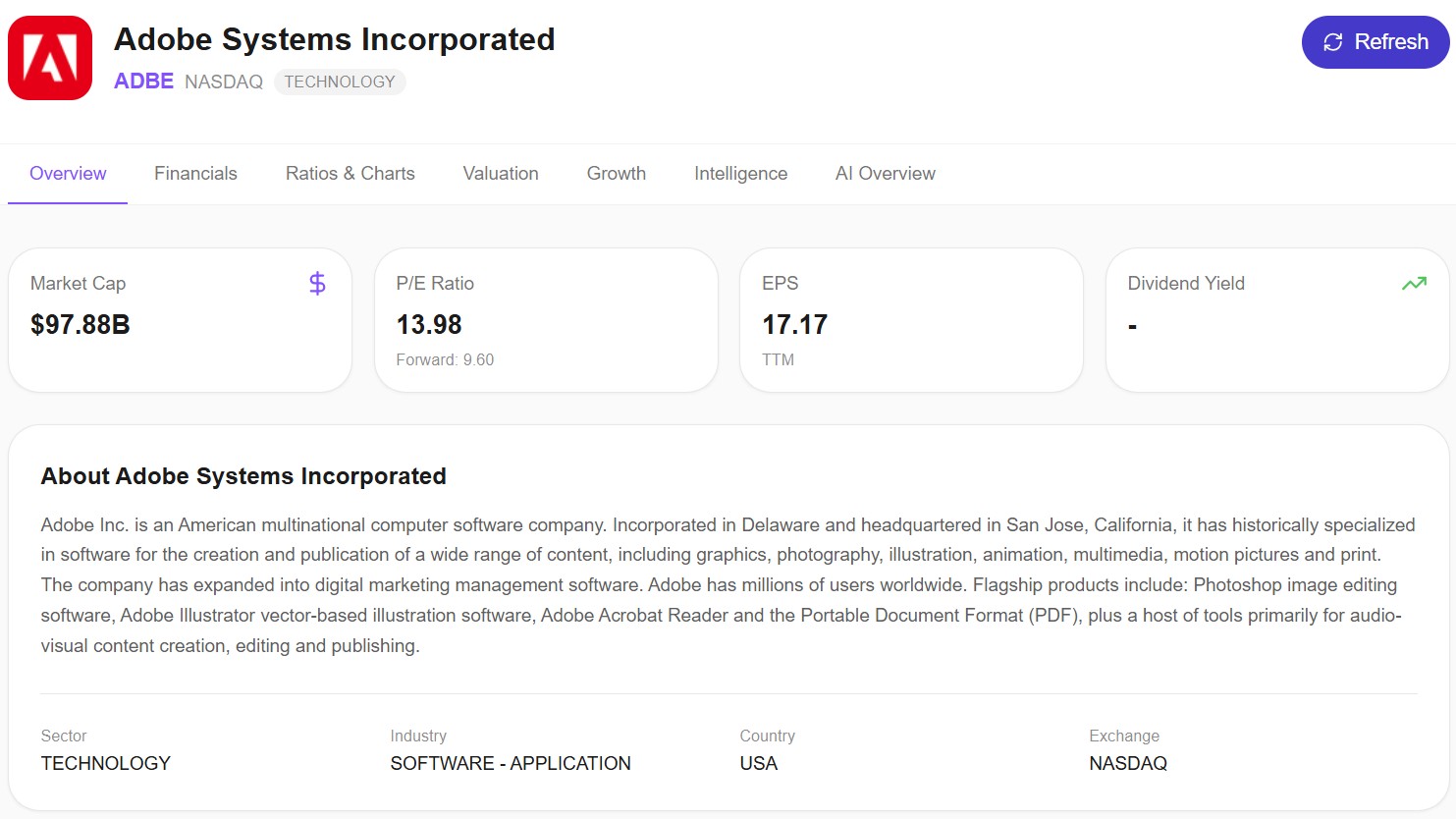This screenshot has height=819, width=1456.
Task: Click the Market Cap card
Action: pyautogui.click(x=180, y=320)
